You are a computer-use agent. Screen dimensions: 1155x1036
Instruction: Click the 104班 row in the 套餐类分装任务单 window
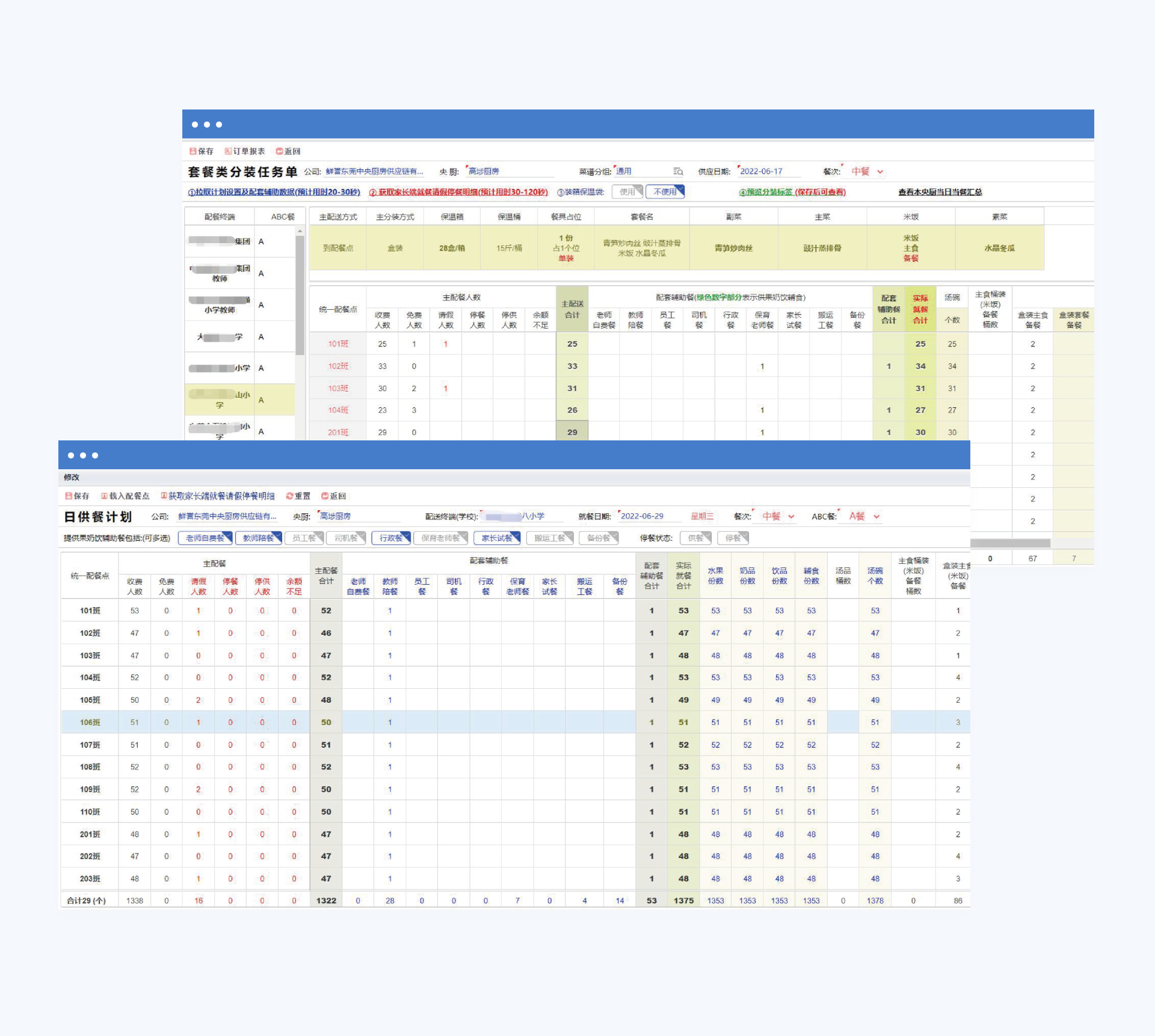coord(701,410)
